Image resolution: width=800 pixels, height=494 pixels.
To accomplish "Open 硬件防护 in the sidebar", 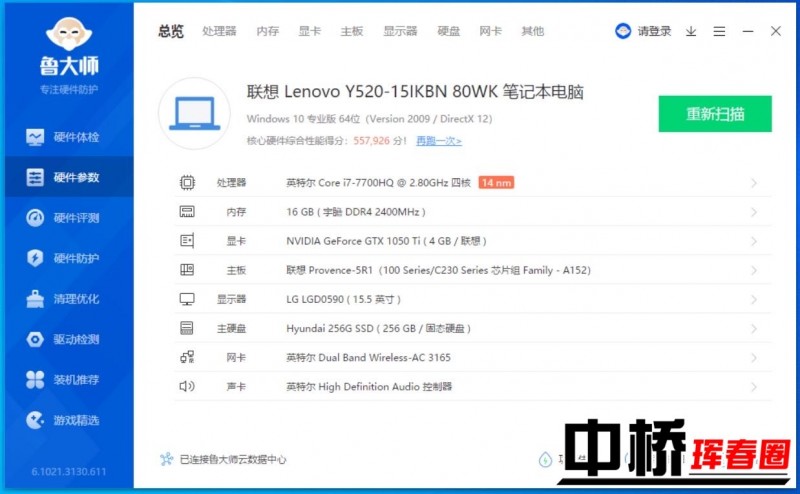I will 67,258.
